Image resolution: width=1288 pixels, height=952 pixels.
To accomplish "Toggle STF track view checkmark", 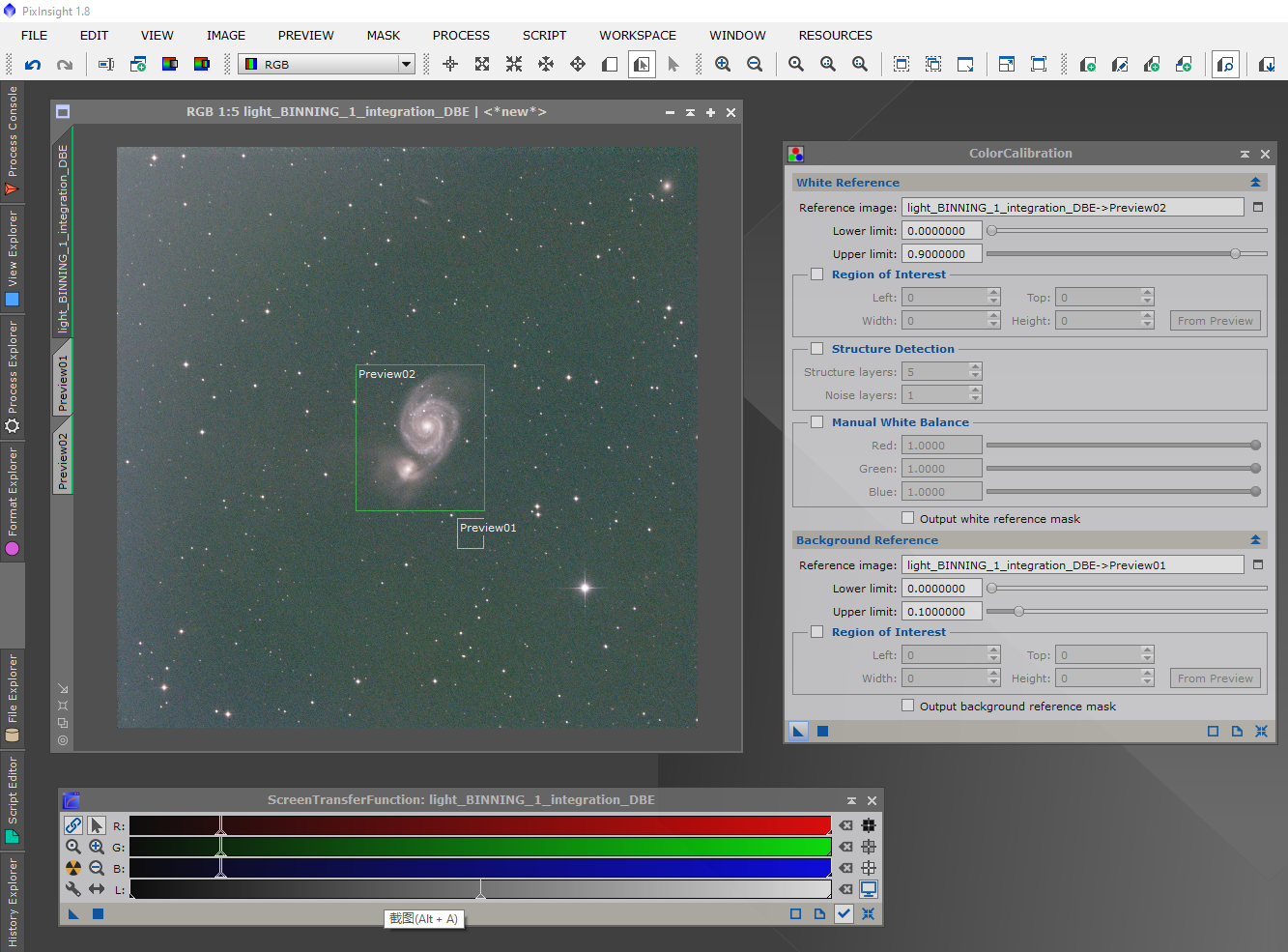I will point(844,913).
